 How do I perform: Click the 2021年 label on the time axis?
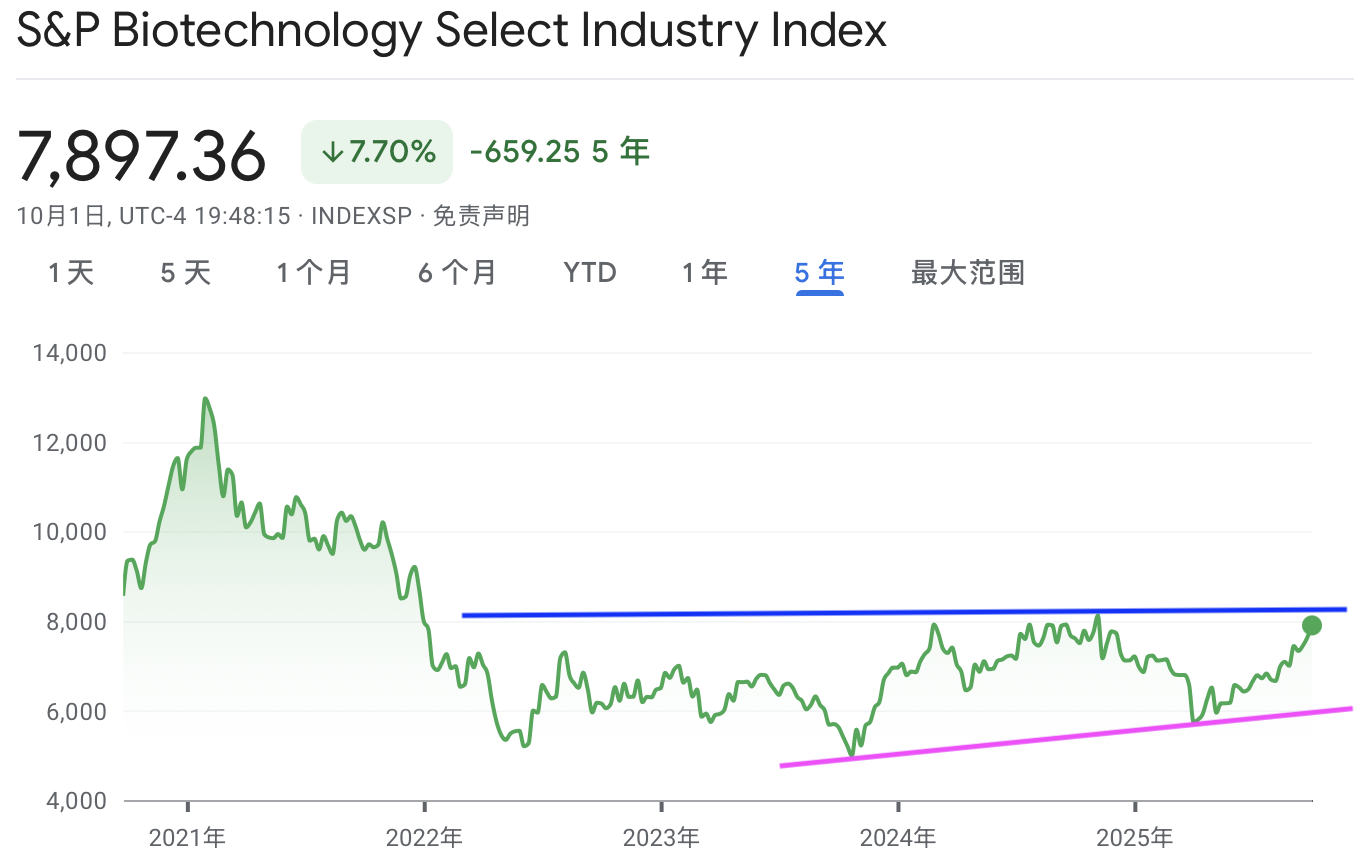187,837
